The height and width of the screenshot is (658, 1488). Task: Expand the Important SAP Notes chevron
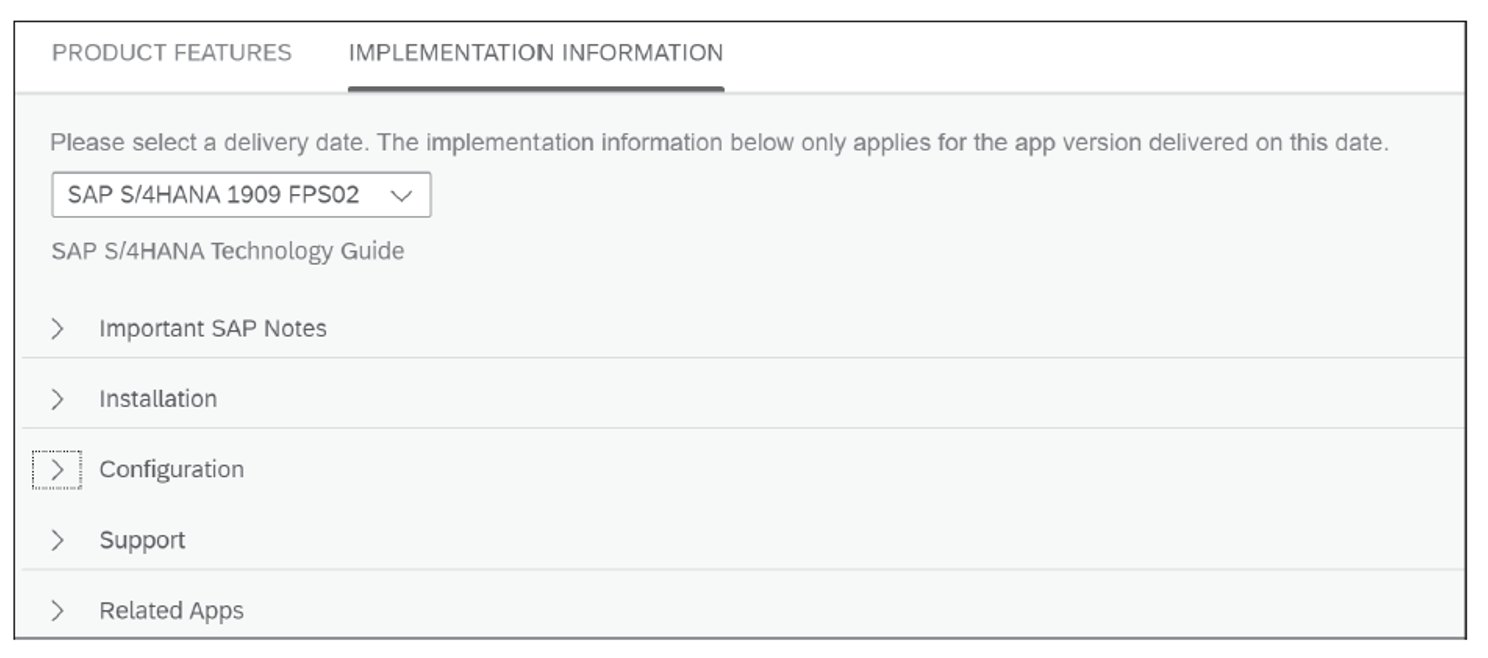click(x=57, y=328)
